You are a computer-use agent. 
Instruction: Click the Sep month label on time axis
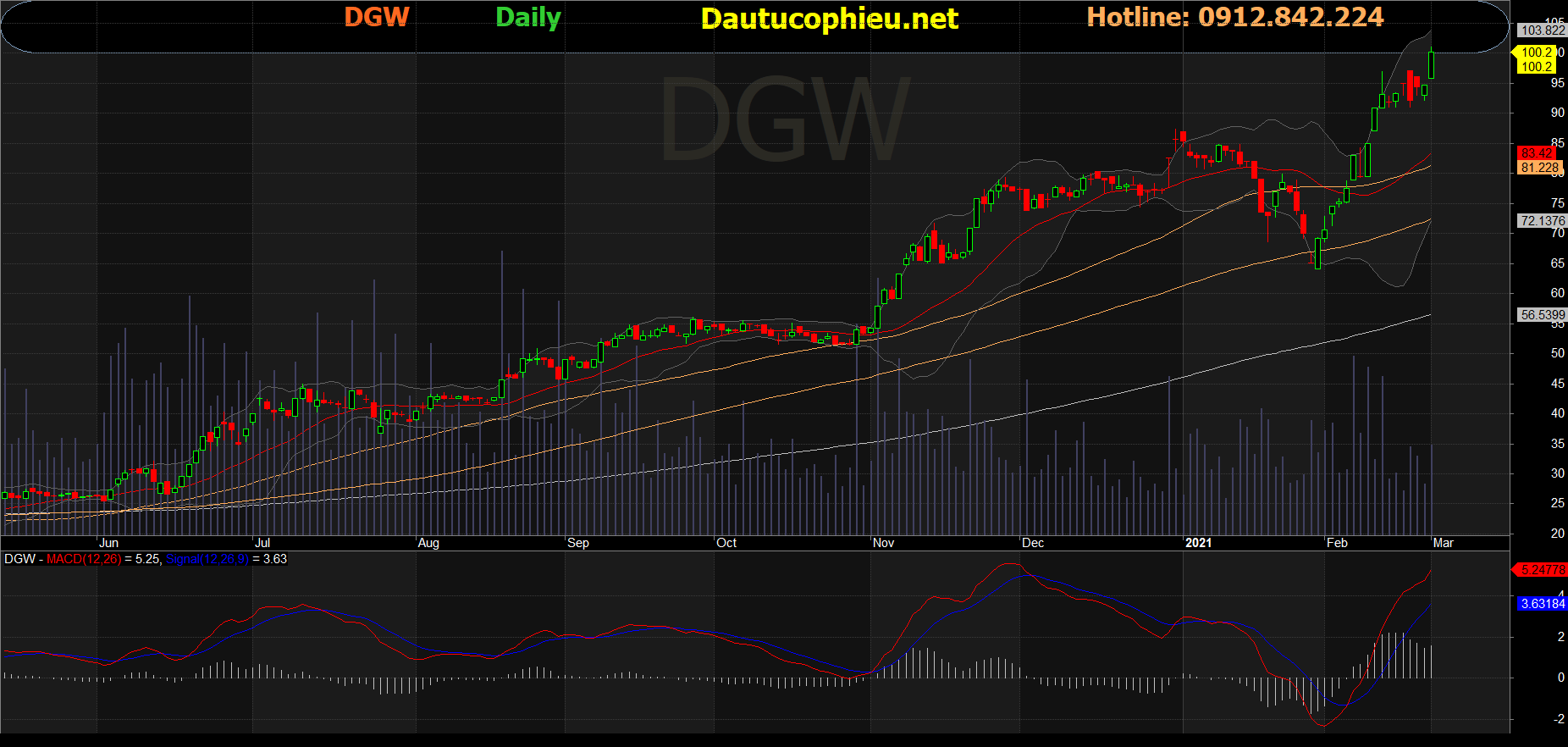coord(578,543)
